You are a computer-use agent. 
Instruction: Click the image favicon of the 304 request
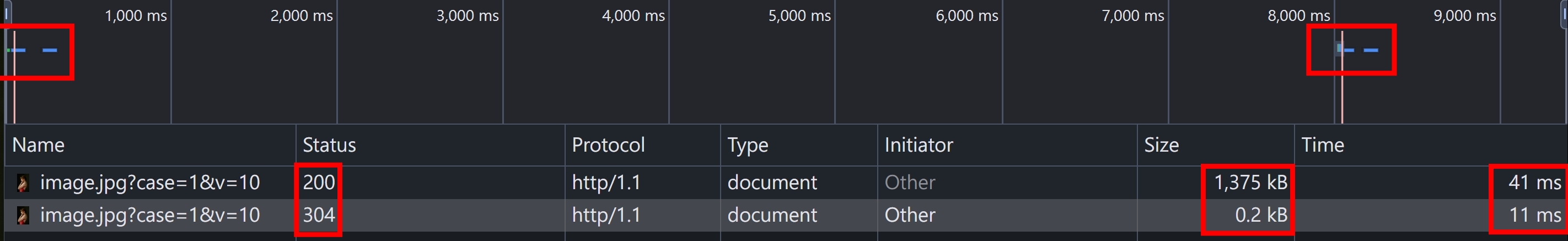point(23,216)
